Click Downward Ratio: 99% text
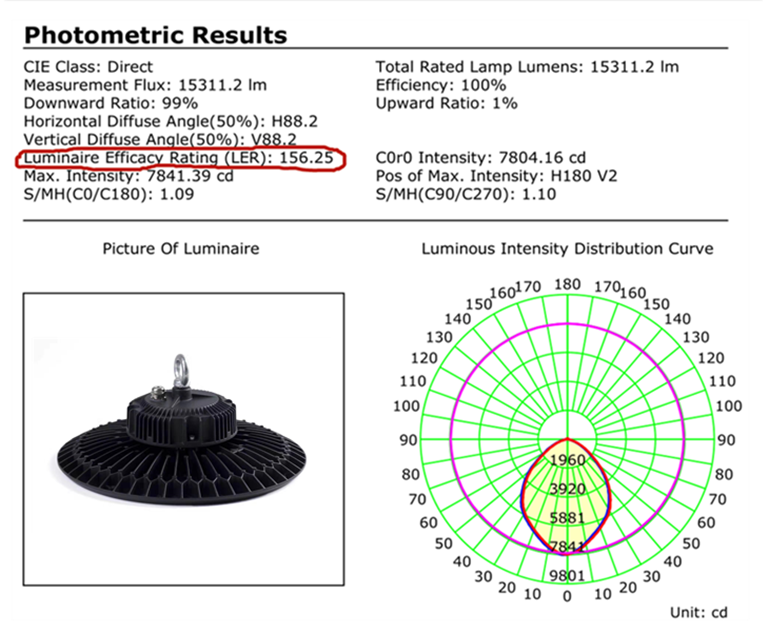768x634 pixels. click(111, 103)
